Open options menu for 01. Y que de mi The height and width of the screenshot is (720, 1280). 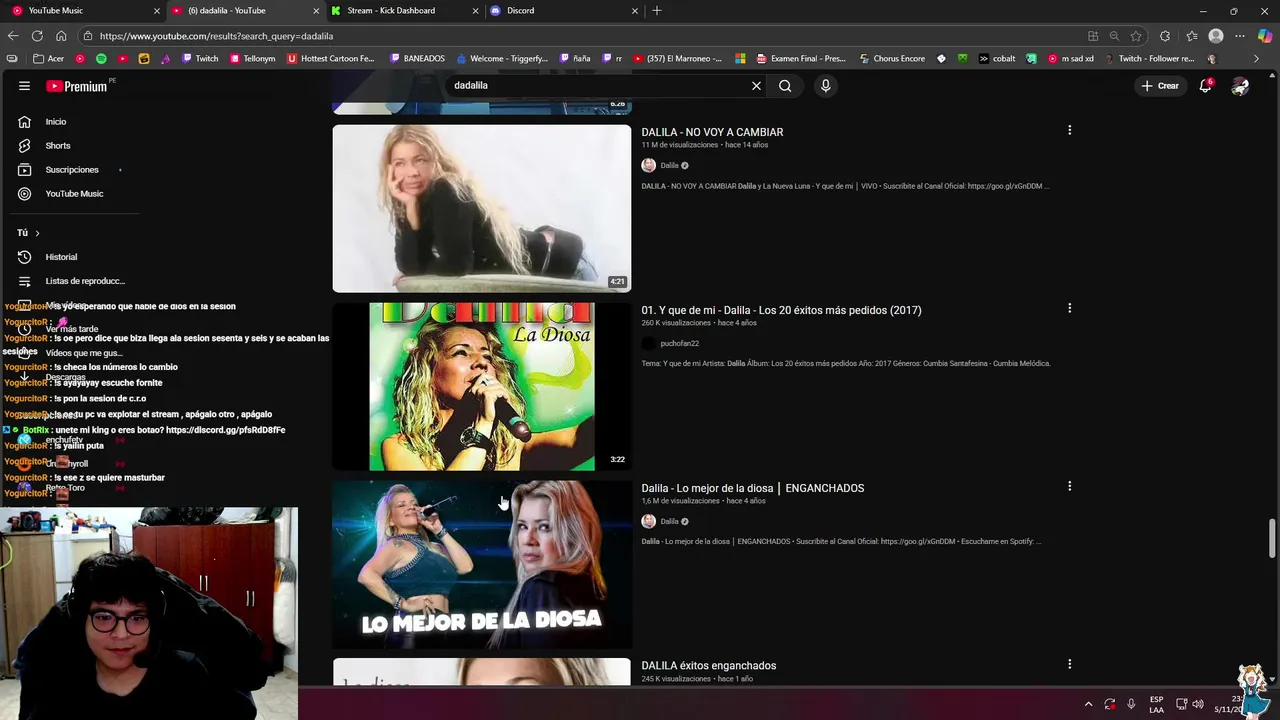point(1069,308)
